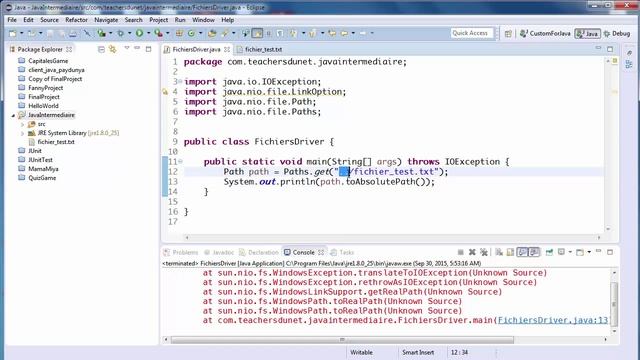Open the Run button dropdown arrow
The height and width of the screenshot is (360, 640).
coord(149,33)
